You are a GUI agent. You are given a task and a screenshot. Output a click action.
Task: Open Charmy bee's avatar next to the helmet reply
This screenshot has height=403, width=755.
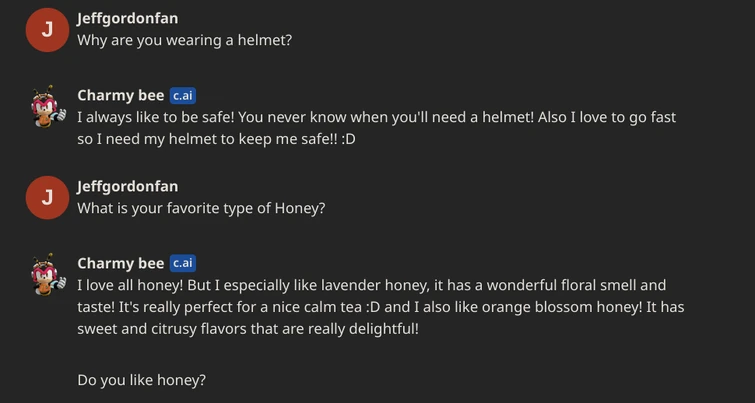tap(47, 107)
